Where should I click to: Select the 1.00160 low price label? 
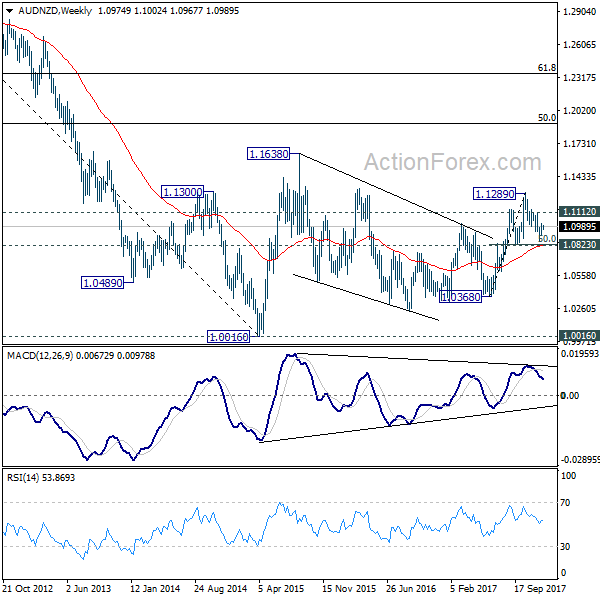coord(228,337)
